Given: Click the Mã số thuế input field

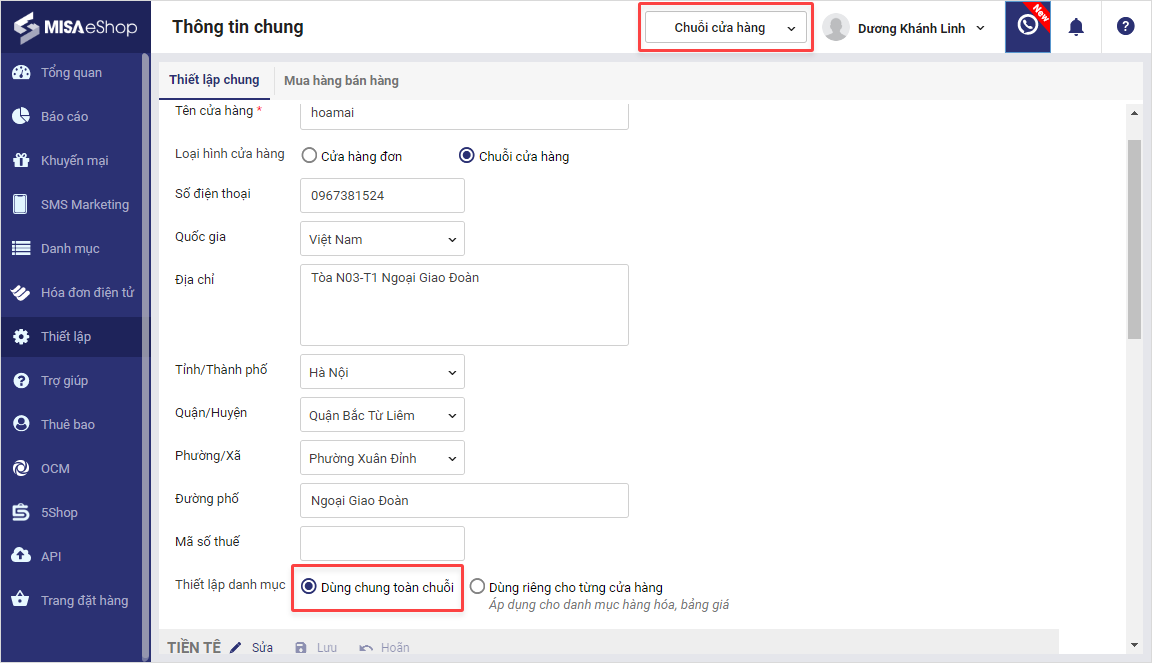Looking at the screenshot, I should 382,543.
